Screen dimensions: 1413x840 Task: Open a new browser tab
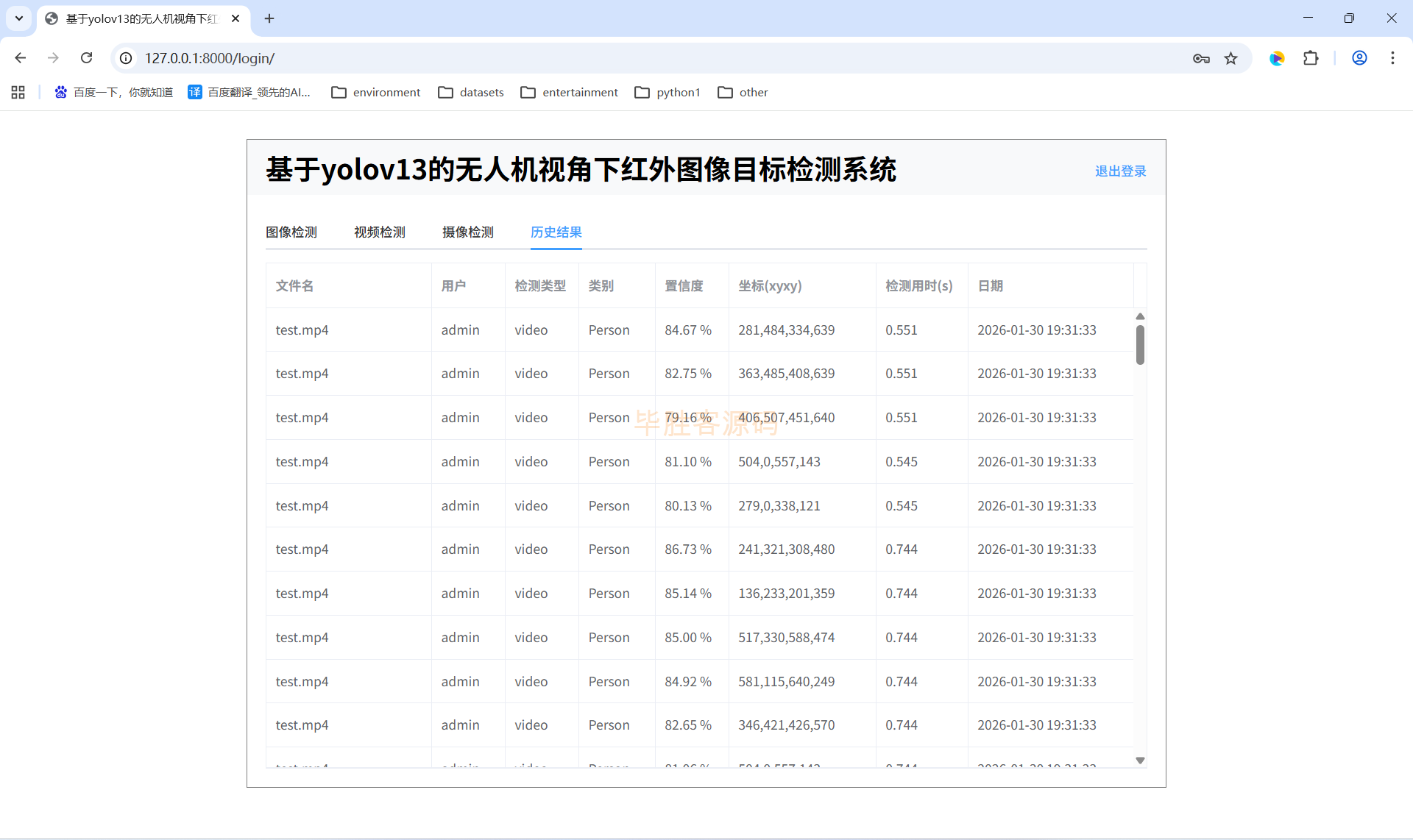(269, 18)
